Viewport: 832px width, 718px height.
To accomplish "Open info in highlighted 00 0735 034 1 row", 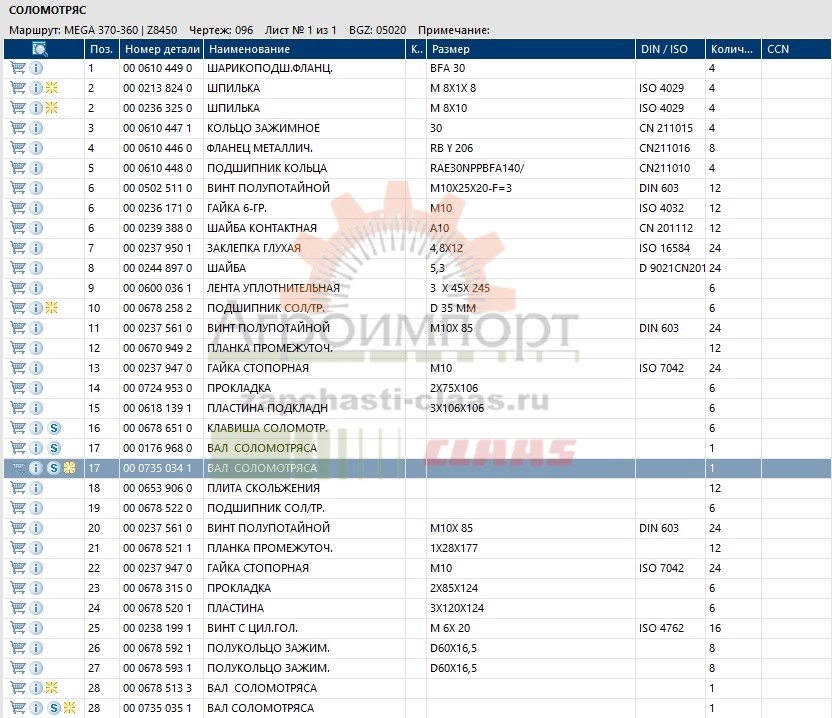I will point(36,468).
